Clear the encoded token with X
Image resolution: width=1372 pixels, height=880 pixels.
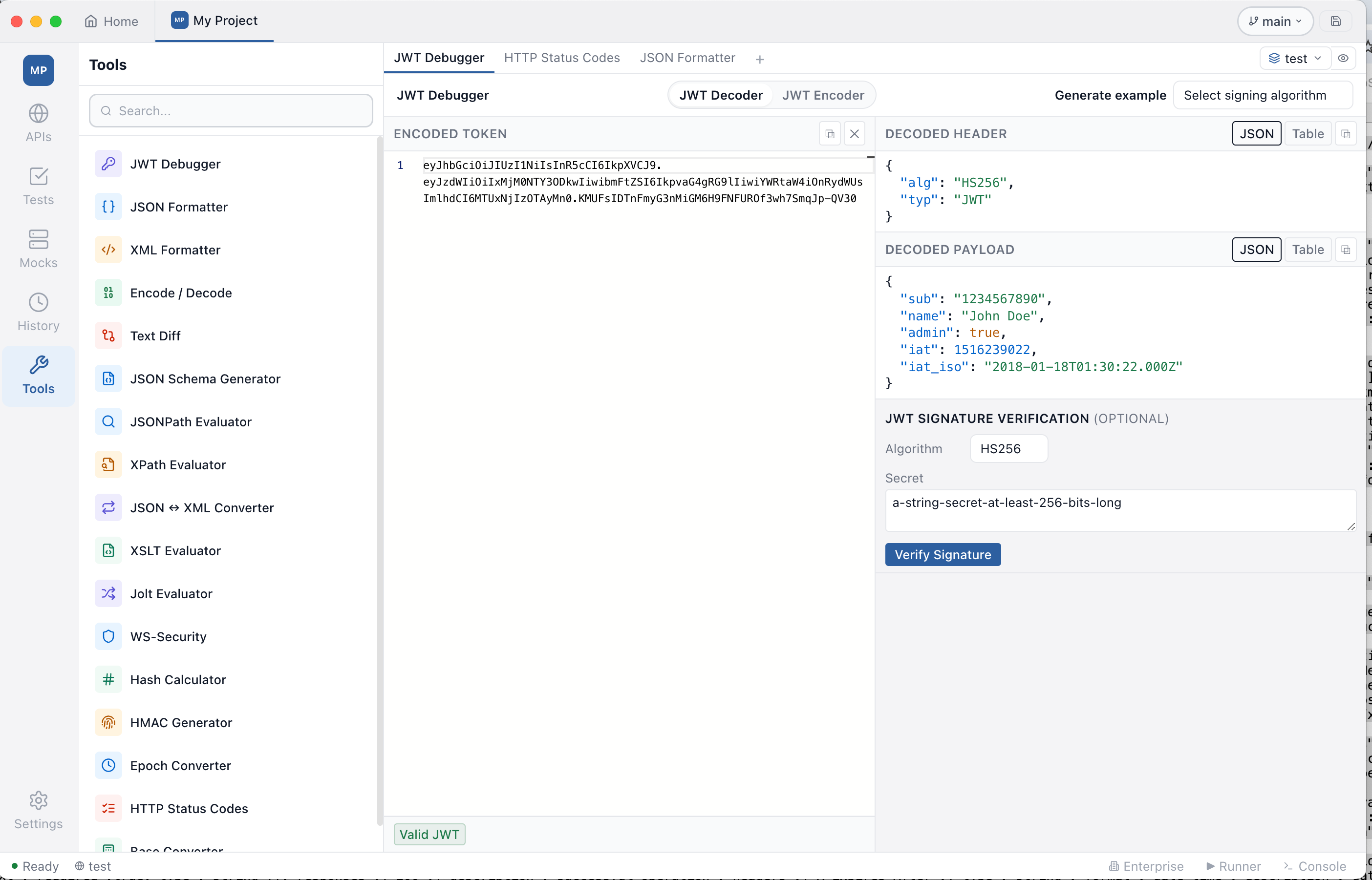[855, 134]
